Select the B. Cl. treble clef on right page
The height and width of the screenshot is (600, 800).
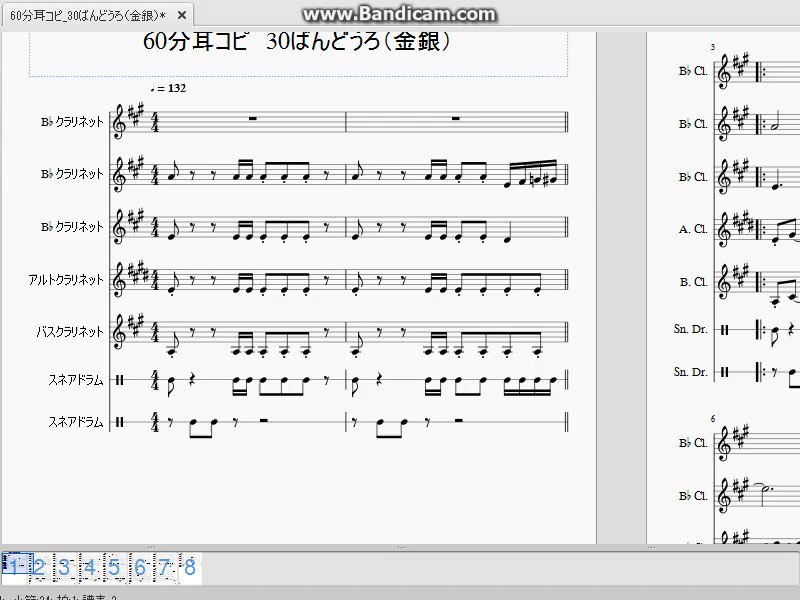723,283
